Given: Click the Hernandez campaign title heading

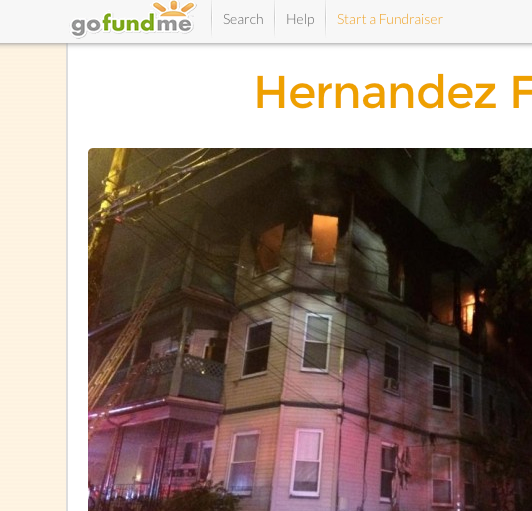Looking at the screenshot, I should point(394,92).
